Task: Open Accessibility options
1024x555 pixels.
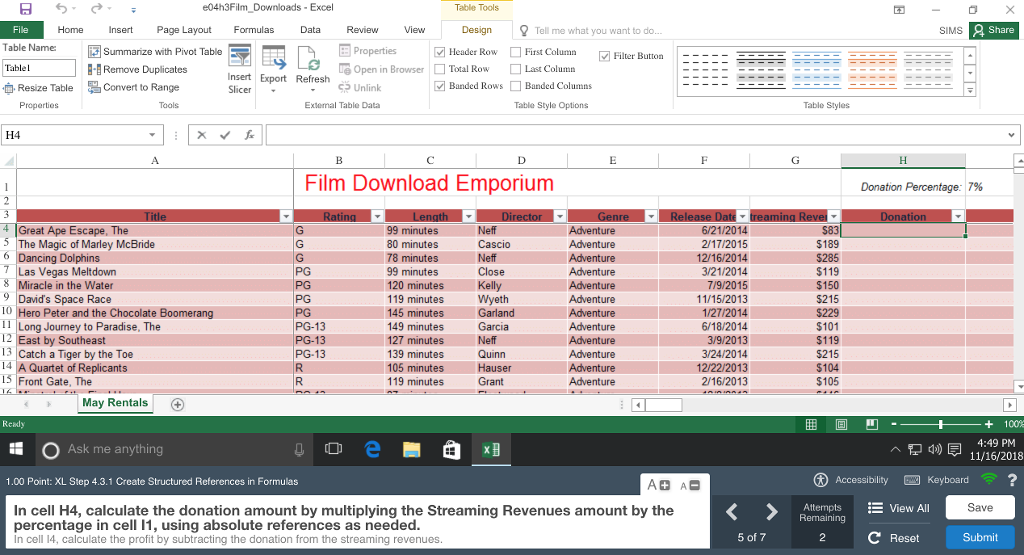Action: click(x=852, y=480)
